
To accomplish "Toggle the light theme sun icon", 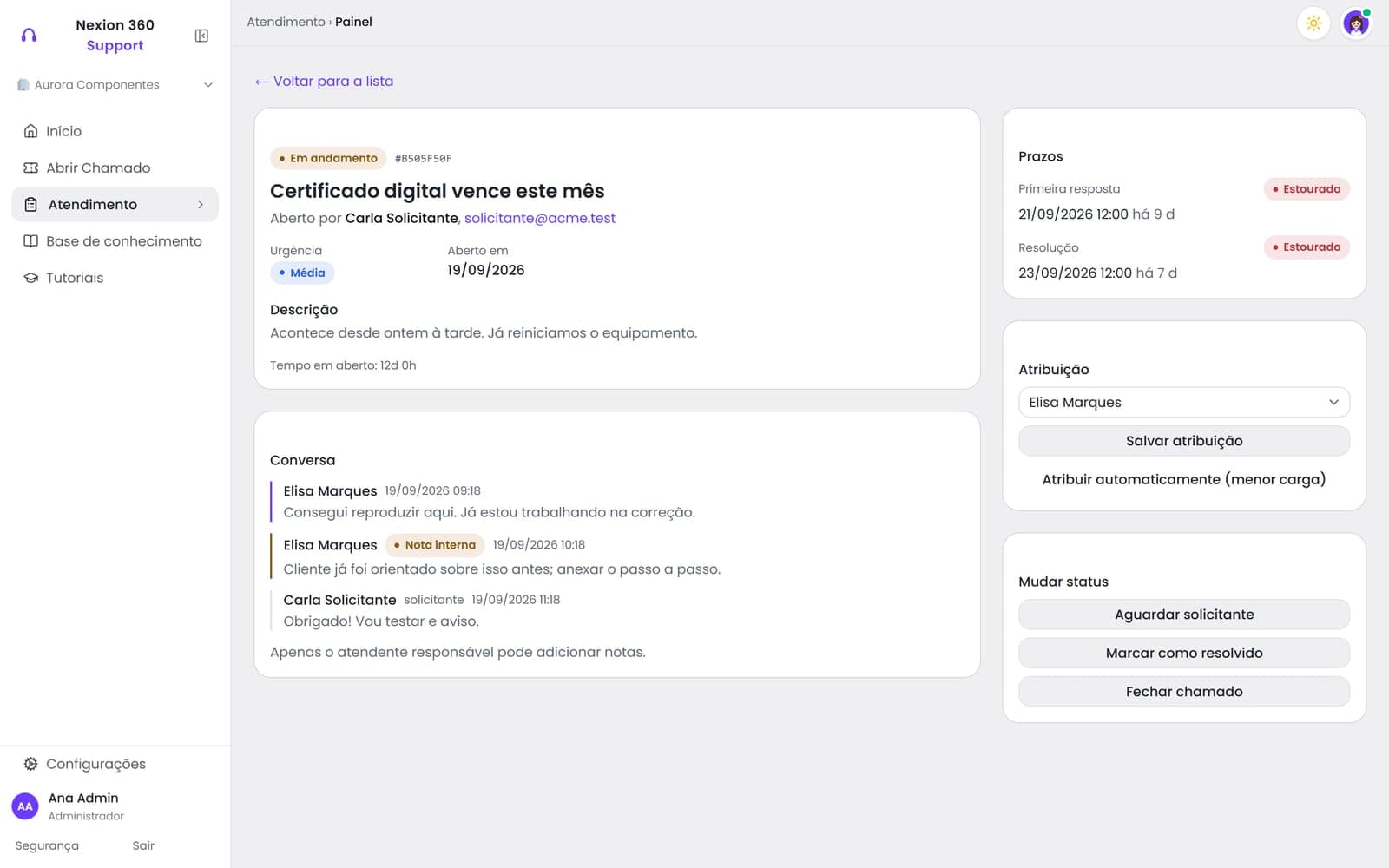I will tap(1313, 23).
